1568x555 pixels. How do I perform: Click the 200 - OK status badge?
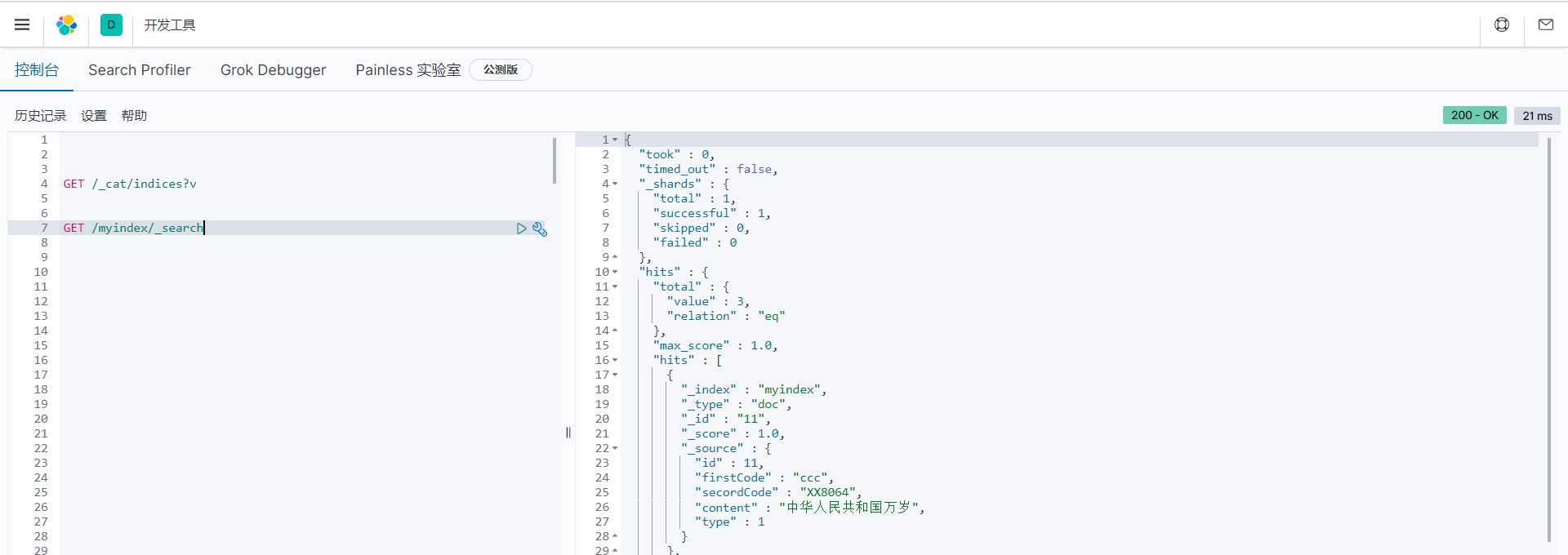point(1475,115)
